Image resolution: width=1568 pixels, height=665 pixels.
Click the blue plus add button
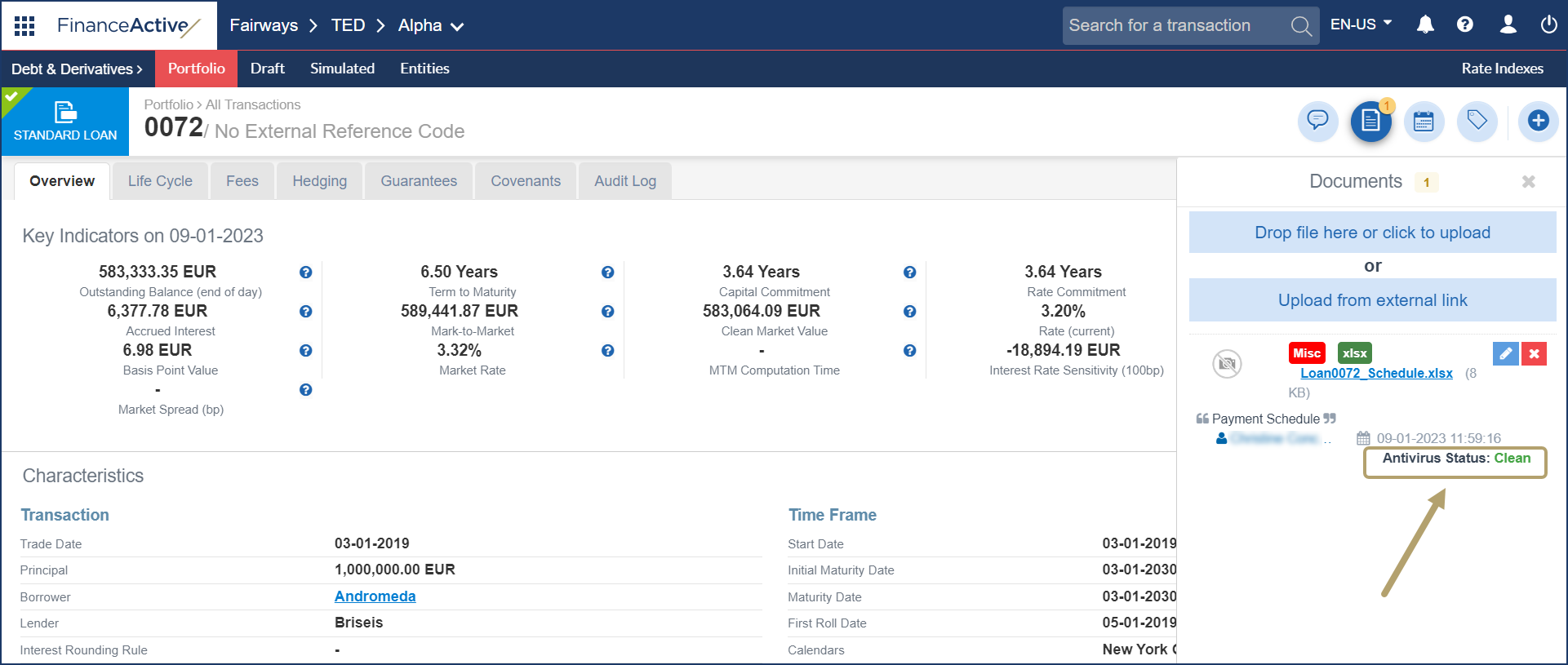1538,122
